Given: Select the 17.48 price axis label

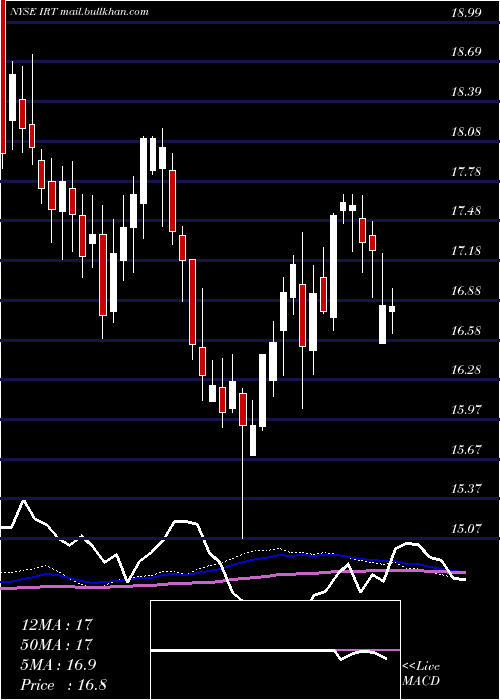Looking at the screenshot, I should point(466,211).
